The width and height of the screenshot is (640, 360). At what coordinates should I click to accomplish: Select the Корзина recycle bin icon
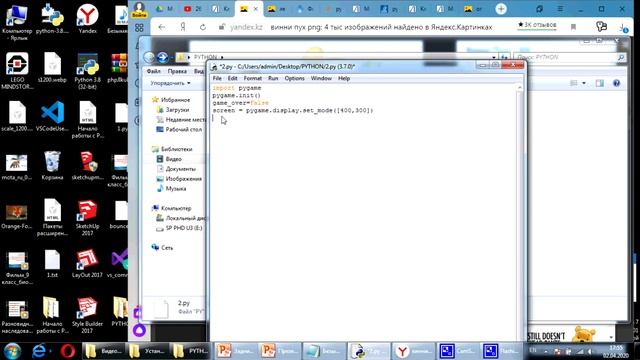tap(52, 165)
